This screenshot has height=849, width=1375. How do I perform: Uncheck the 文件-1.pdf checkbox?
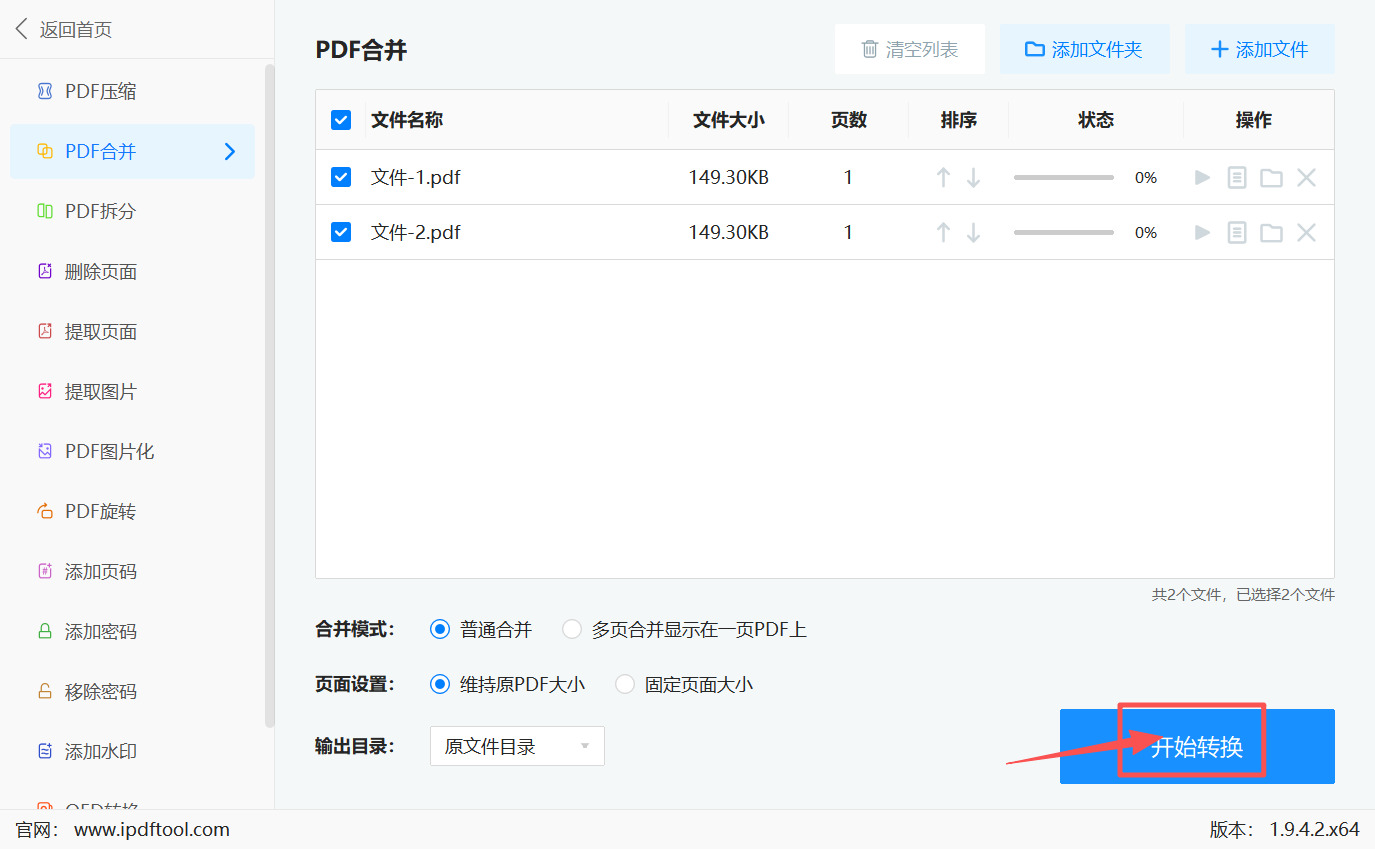(341, 177)
